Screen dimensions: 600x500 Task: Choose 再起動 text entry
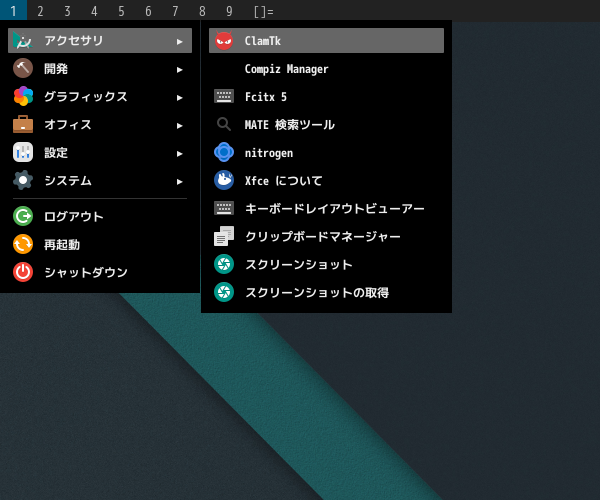pyautogui.click(x=62, y=244)
